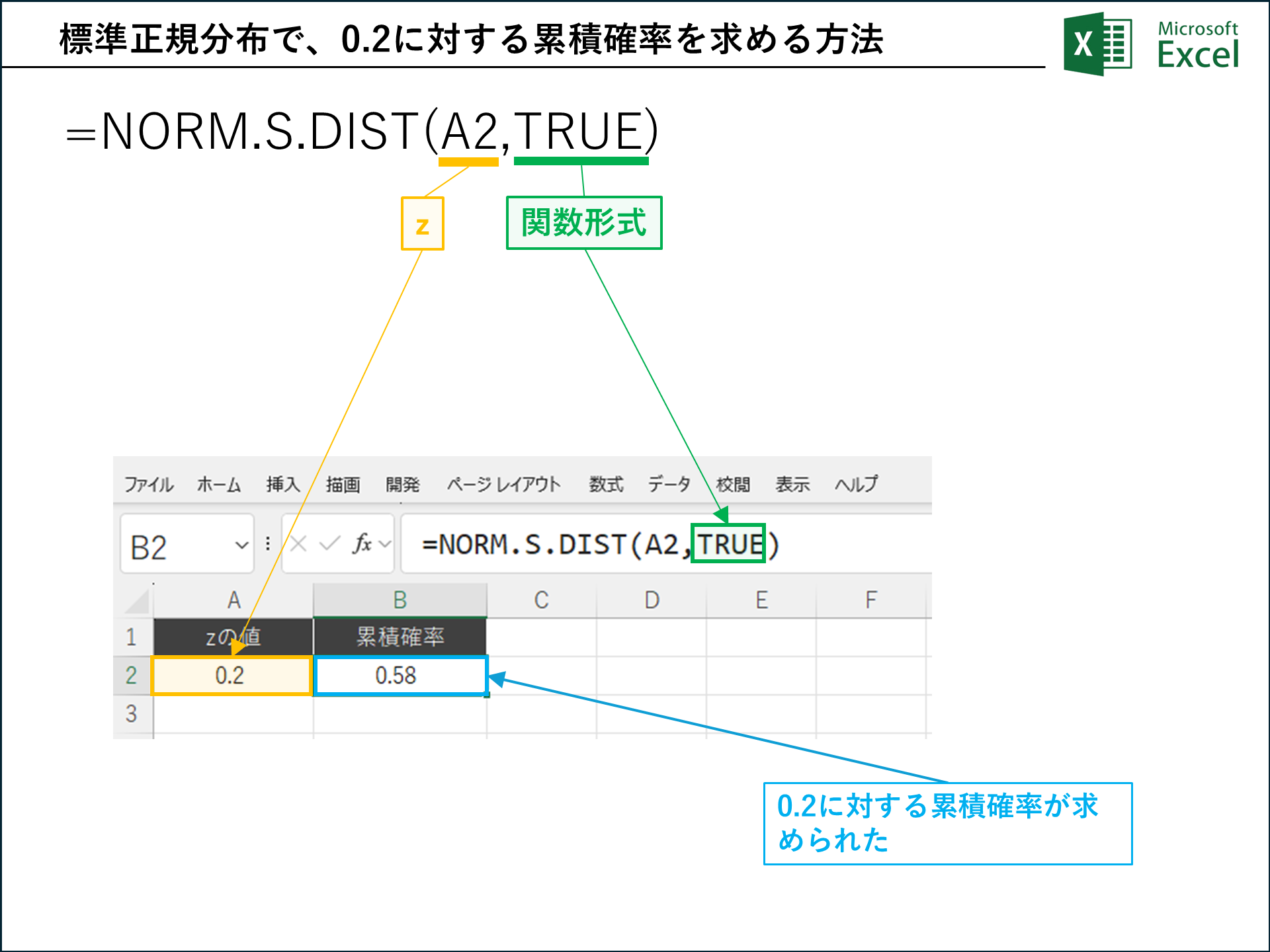Viewport: 1270px width, 952px height.
Task: Click the Insert Function (fx) icon
Action: pyautogui.click(x=362, y=543)
